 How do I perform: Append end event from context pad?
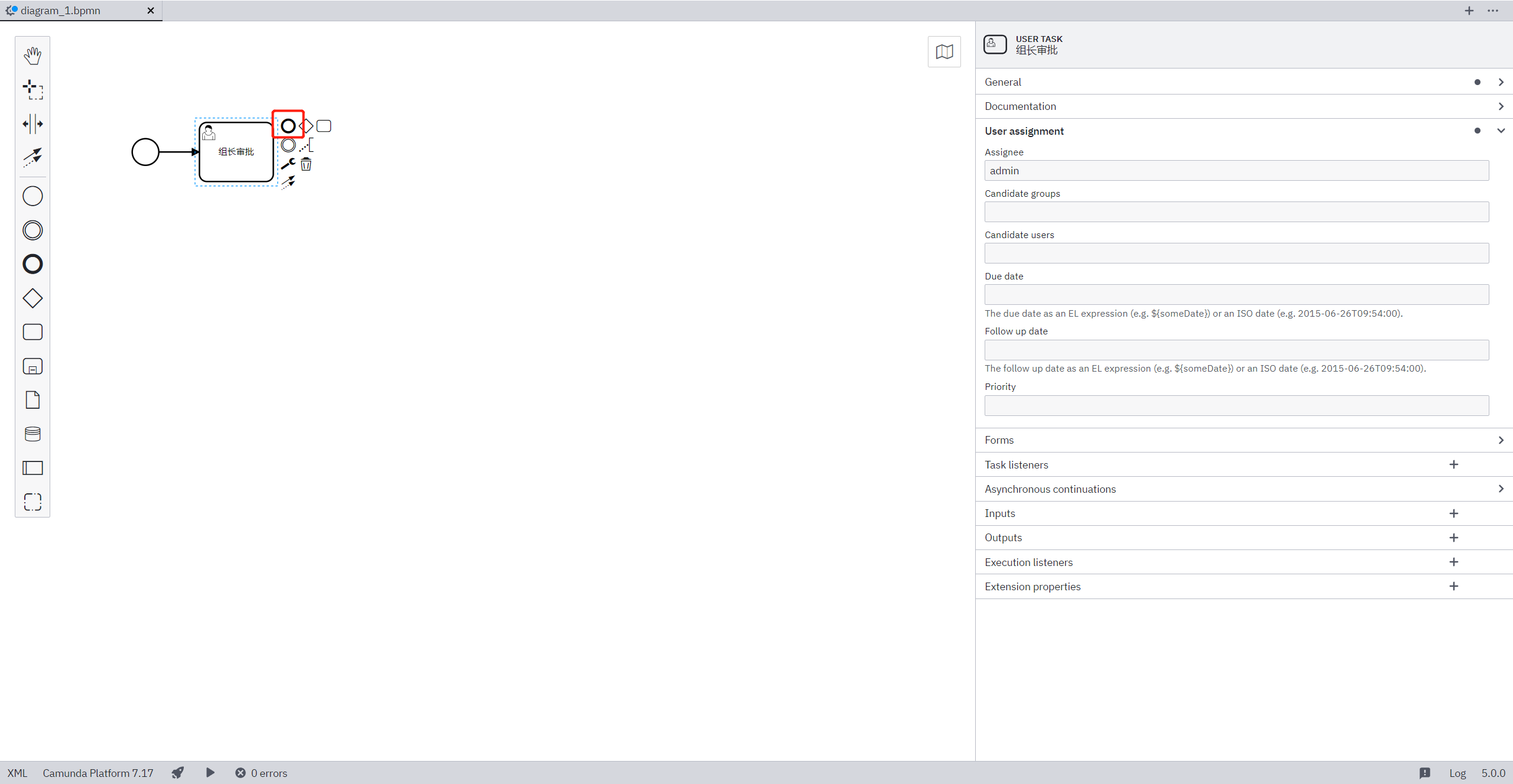(x=288, y=126)
